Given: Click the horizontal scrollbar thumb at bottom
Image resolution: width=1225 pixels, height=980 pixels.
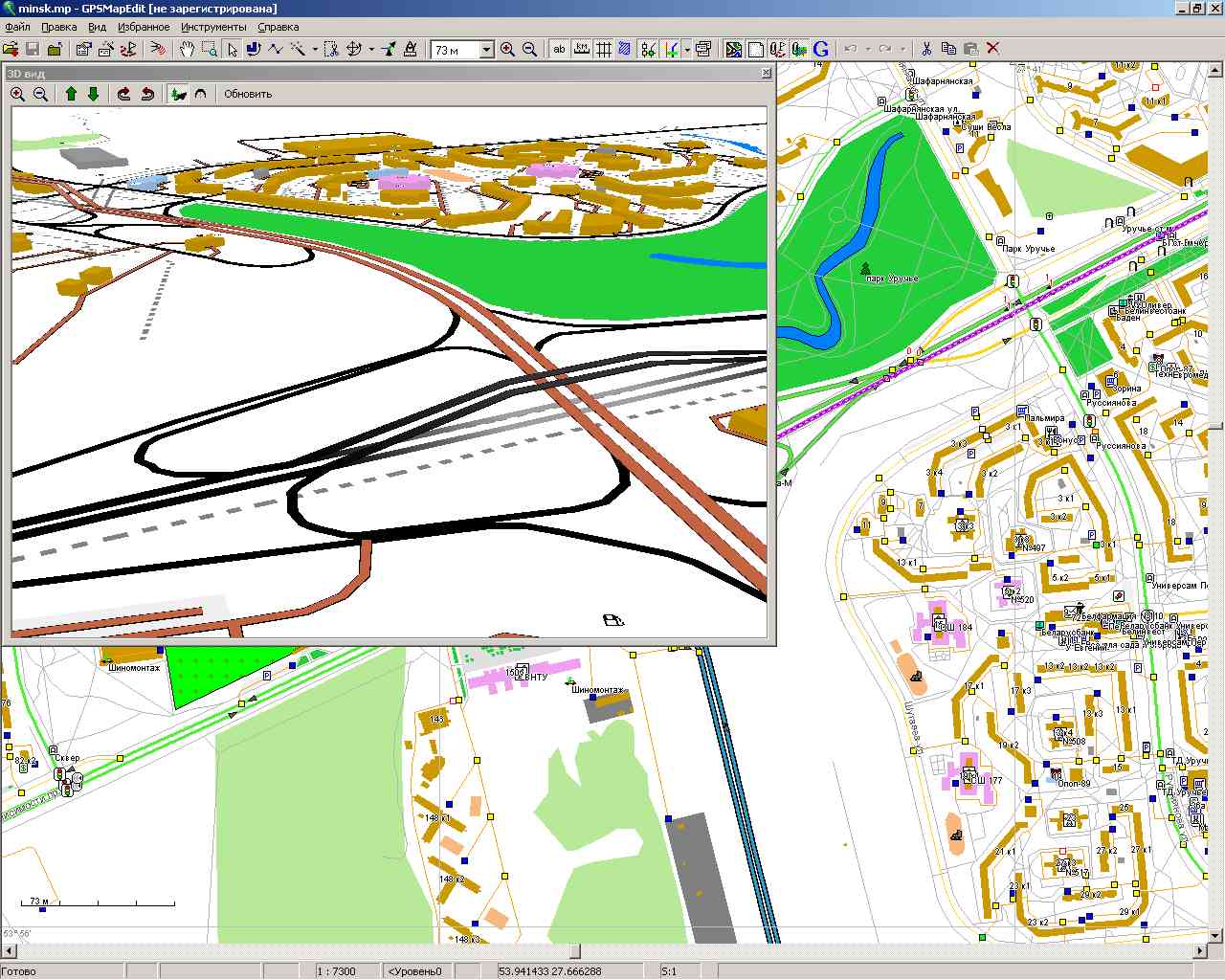Looking at the screenshot, I should pyautogui.click(x=574, y=951).
